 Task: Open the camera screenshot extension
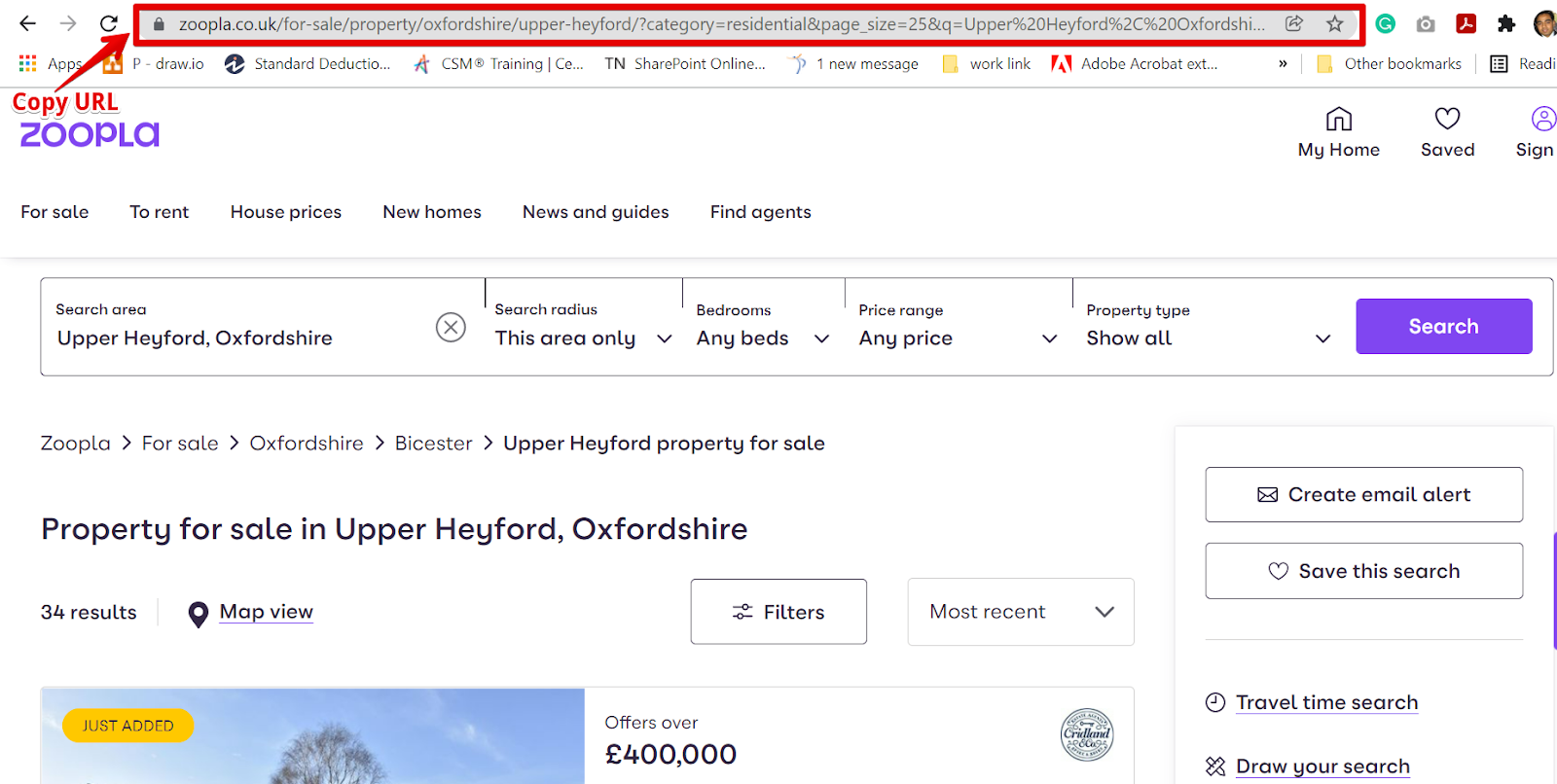1426,23
